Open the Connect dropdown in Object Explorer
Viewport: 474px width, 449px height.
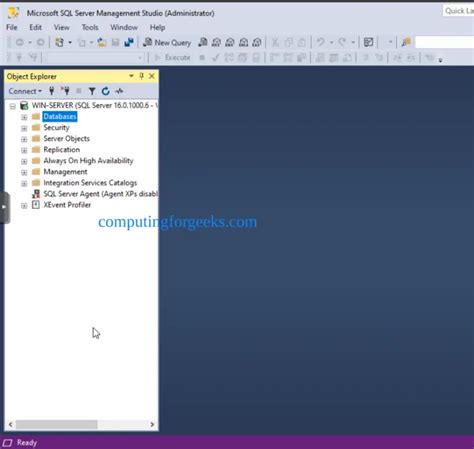point(25,91)
